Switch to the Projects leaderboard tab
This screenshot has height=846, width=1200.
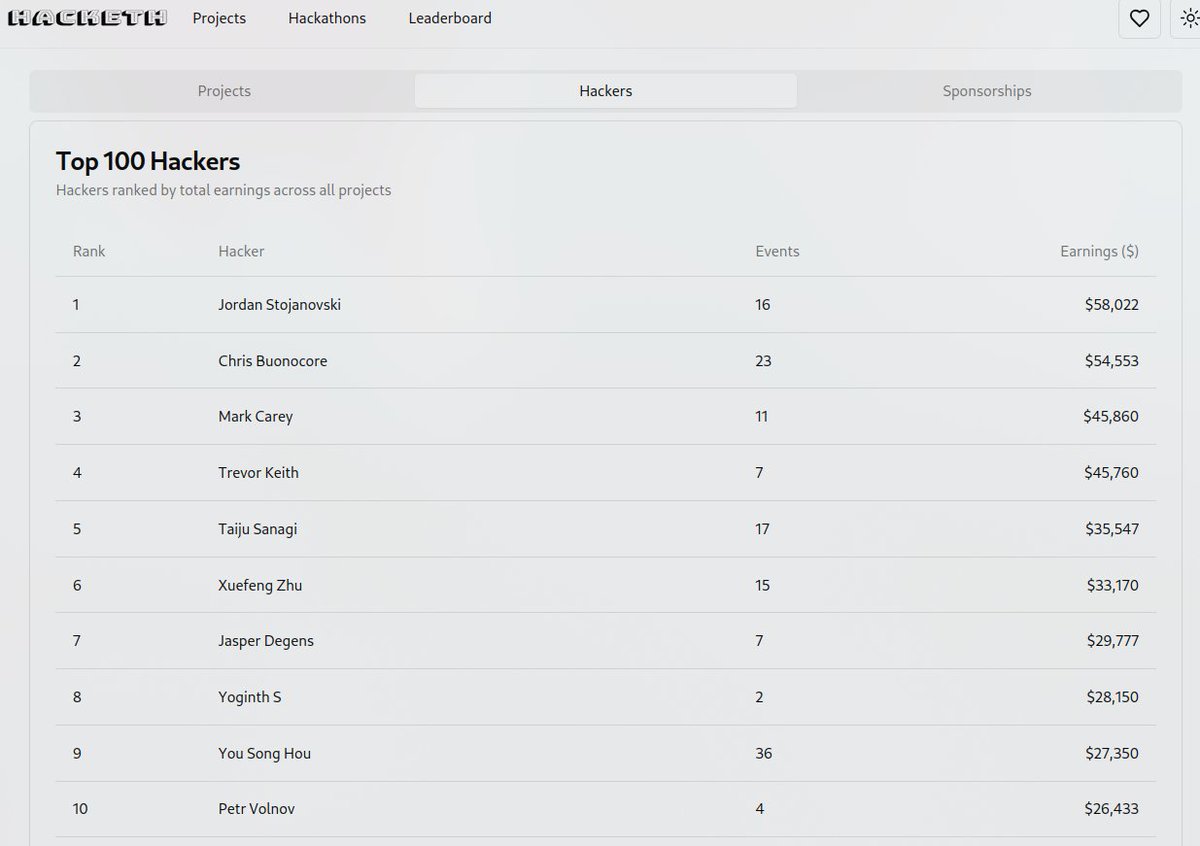[224, 91]
